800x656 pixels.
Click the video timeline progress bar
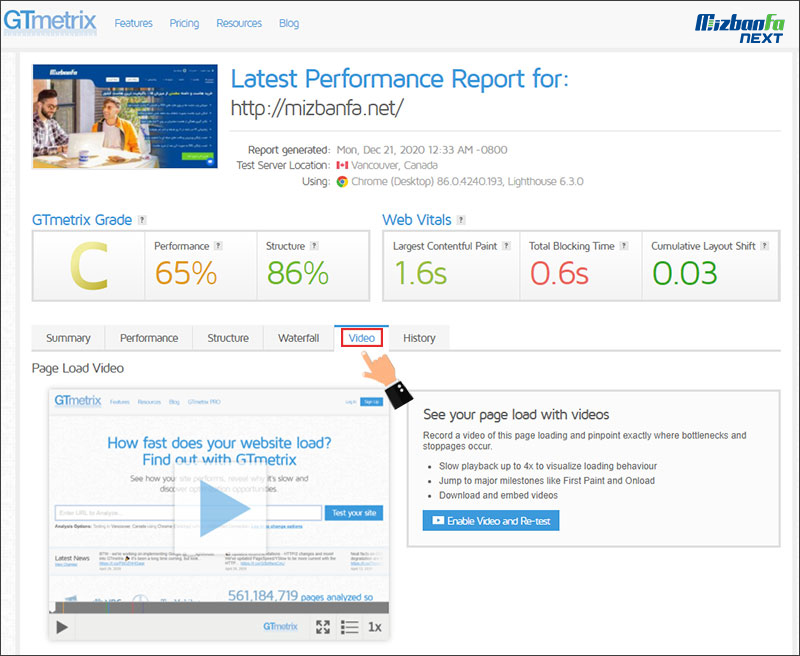pos(219,607)
